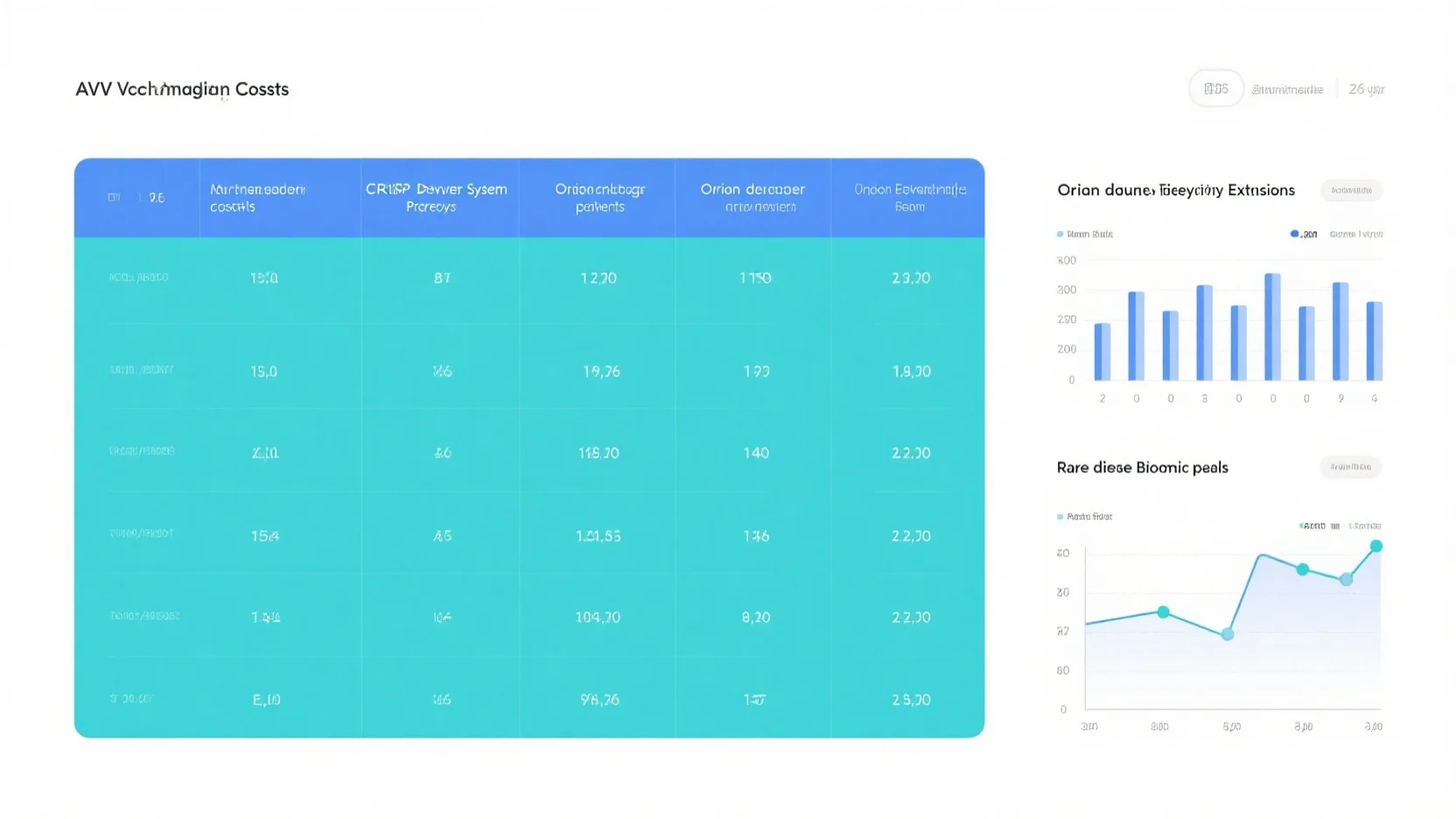The height and width of the screenshot is (819, 1456).
Task: Open the pill dropdown beside Orian Extensions title
Action: coord(1351,190)
